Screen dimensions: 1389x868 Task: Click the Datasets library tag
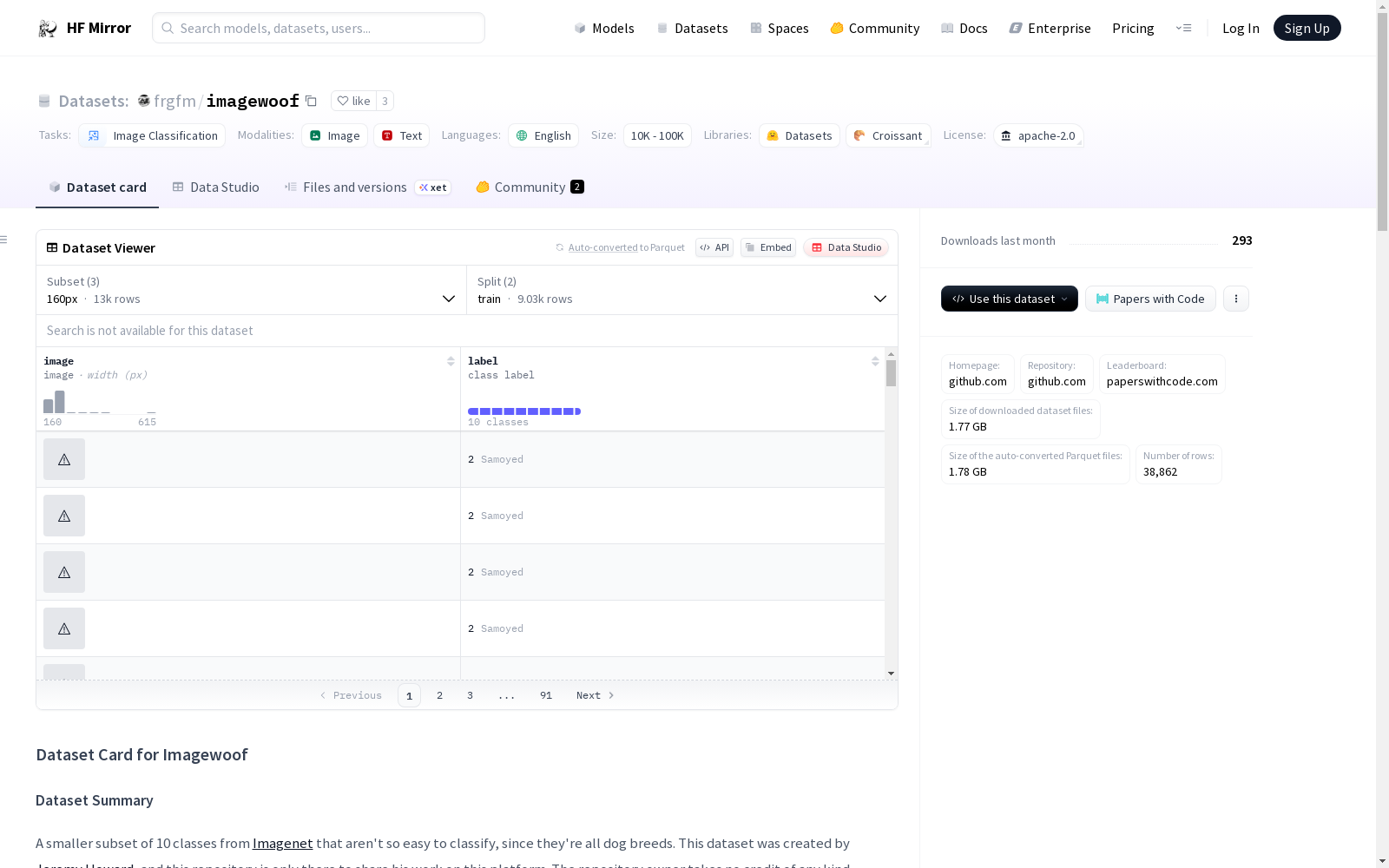tap(800, 135)
